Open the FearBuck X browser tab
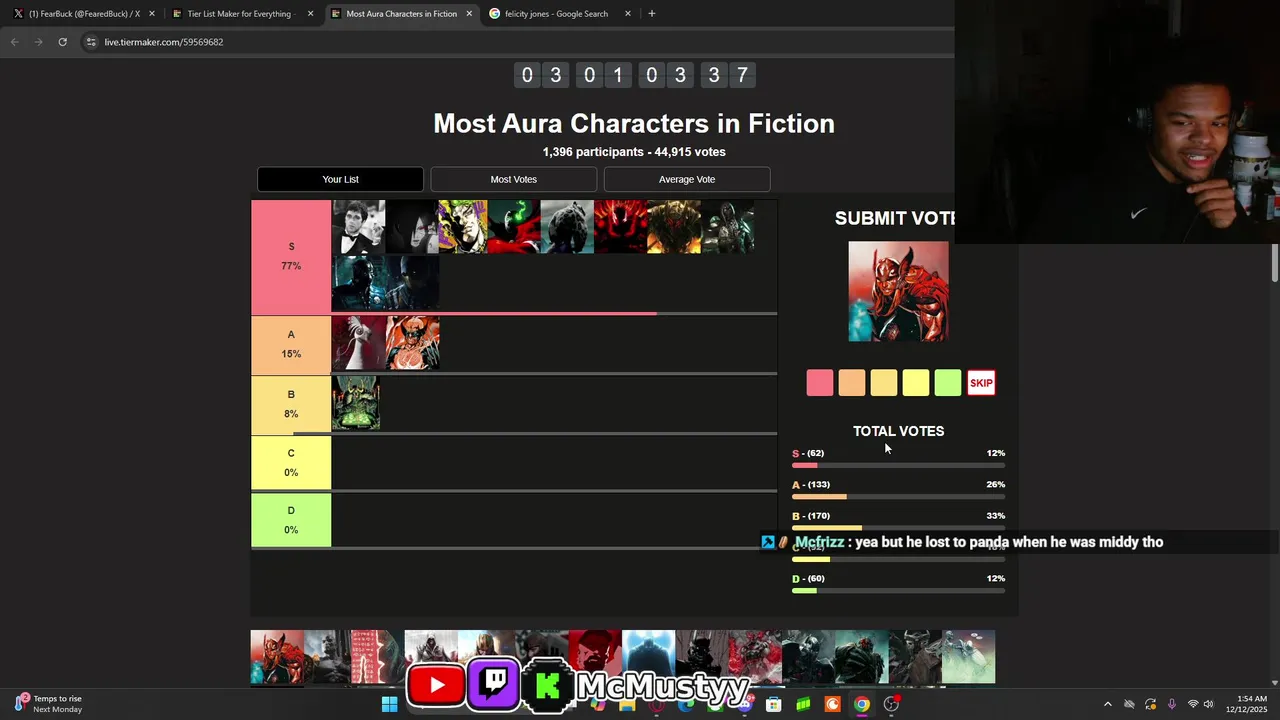Viewport: 1280px width, 720px height. click(x=82, y=14)
